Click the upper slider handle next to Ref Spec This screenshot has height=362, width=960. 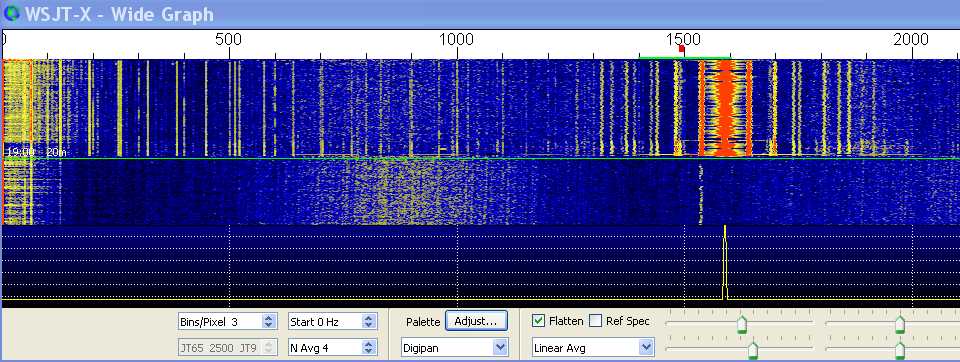[x=742, y=324]
